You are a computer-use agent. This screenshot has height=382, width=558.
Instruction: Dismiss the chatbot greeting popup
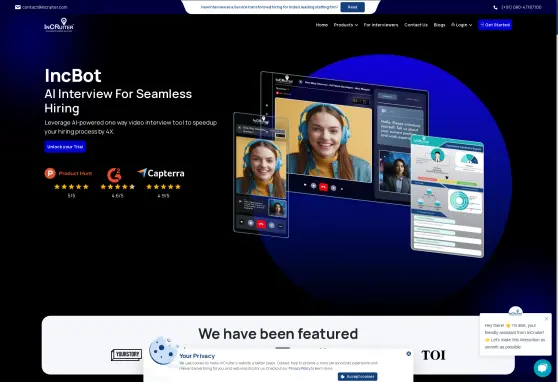tap(546, 319)
